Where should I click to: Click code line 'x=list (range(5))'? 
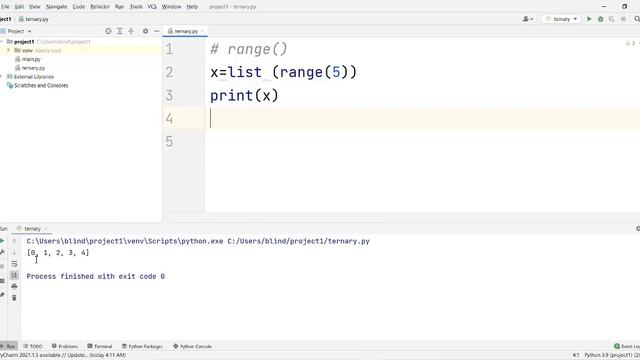pyautogui.click(x=283, y=73)
